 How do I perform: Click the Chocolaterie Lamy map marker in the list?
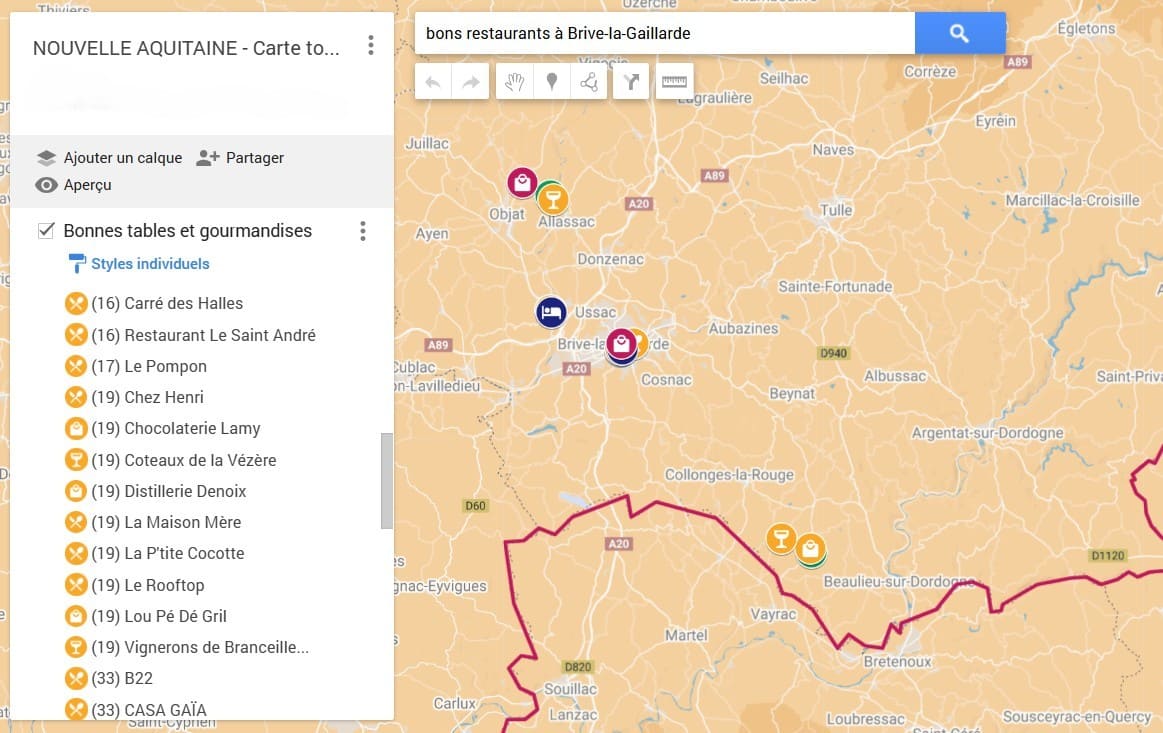point(77,428)
